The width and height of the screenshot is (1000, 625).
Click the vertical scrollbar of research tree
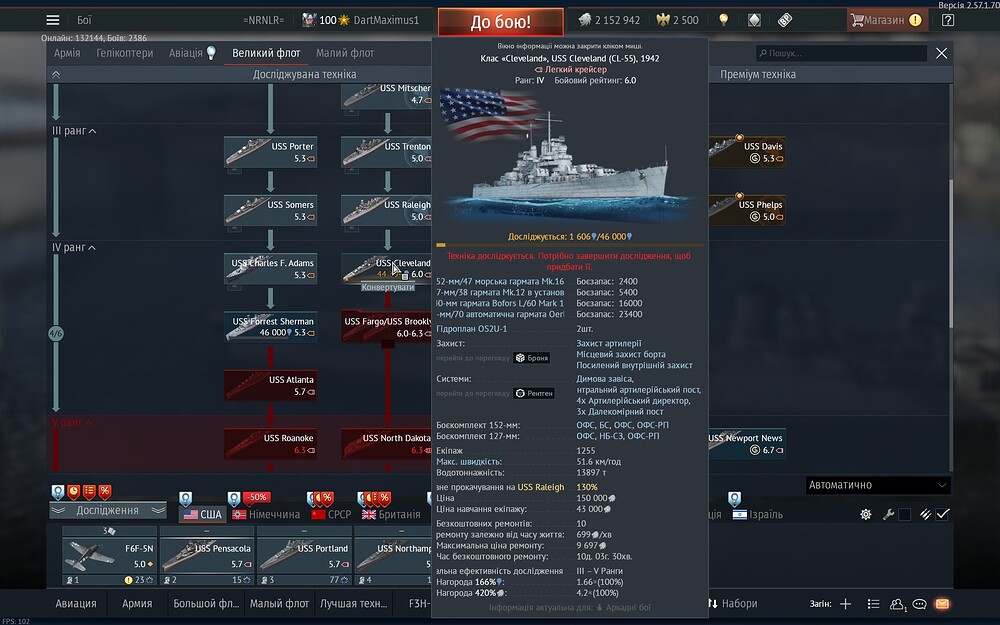click(x=950, y=255)
